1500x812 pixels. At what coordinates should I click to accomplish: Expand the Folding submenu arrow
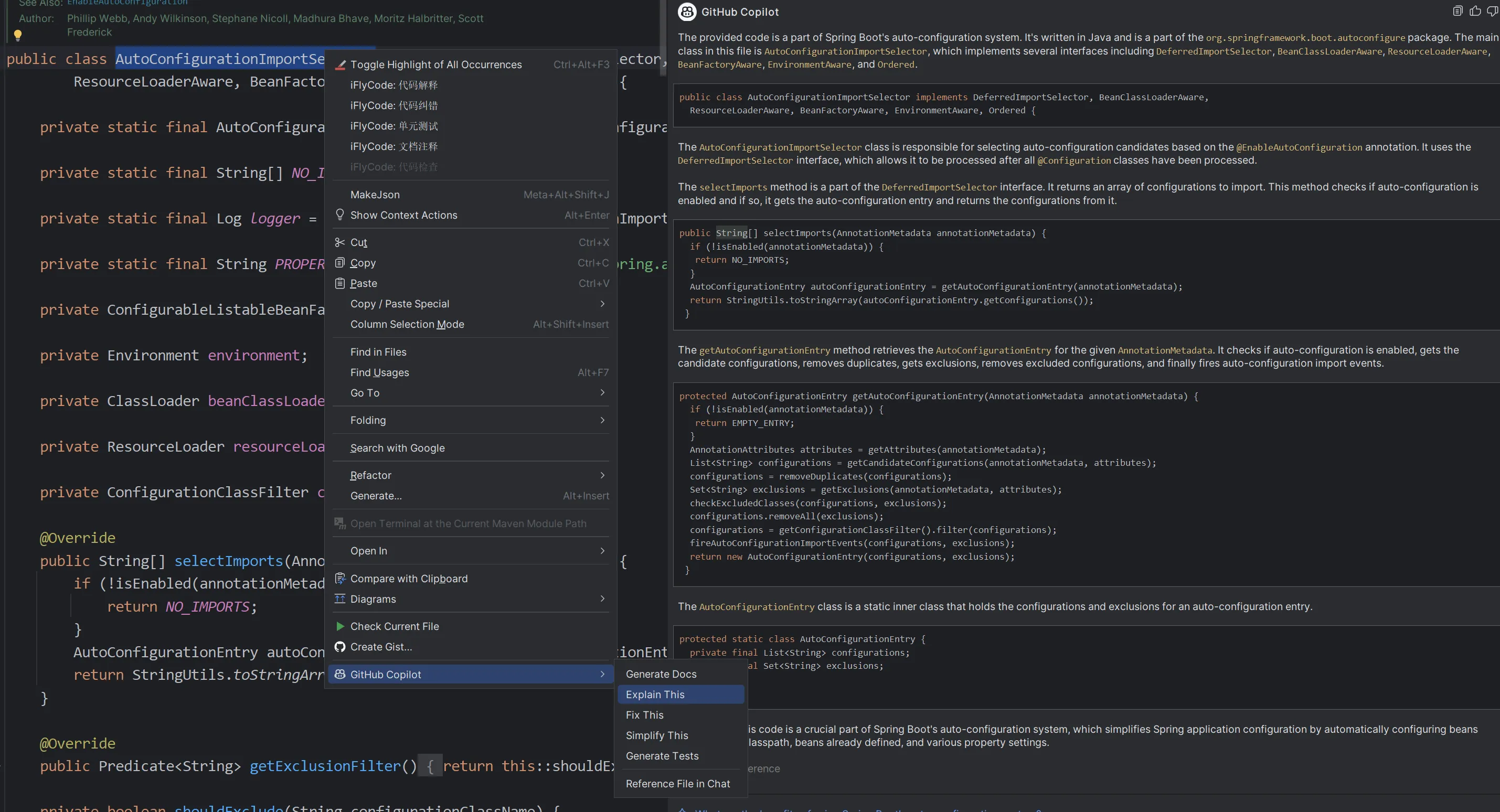coord(603,420)
